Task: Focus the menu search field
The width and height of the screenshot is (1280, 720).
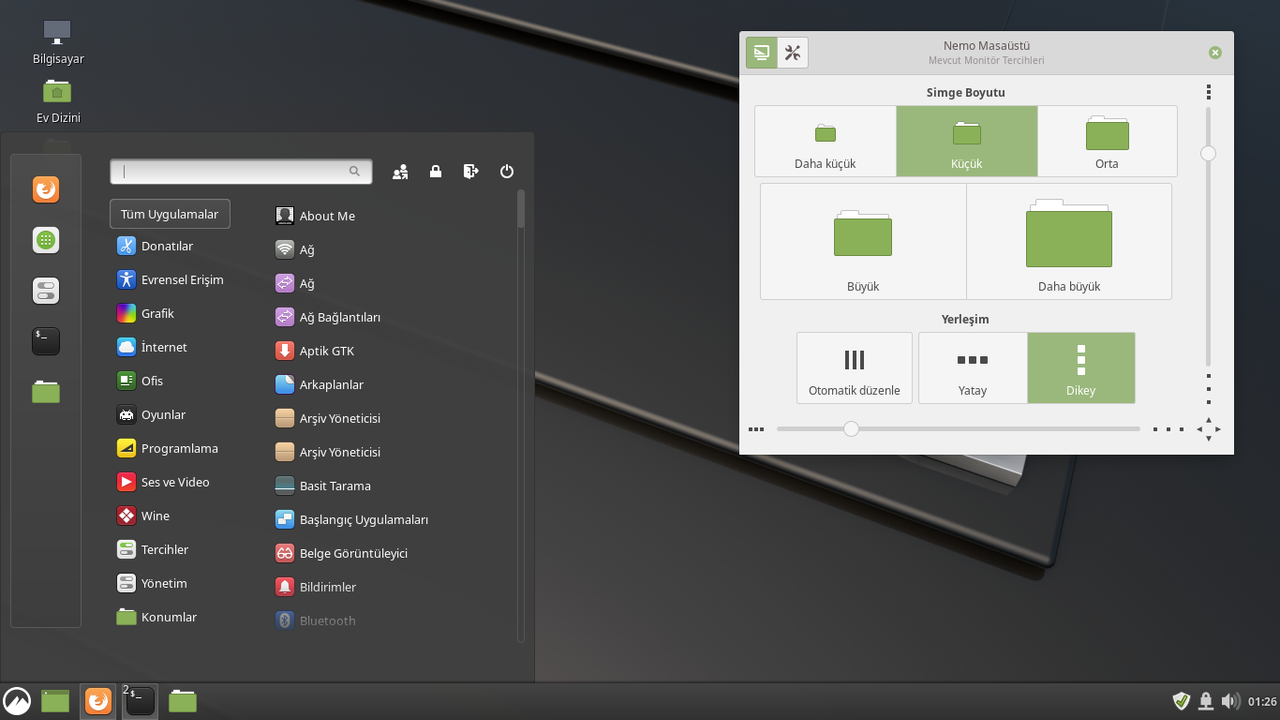Action: pyautogui.click(x=241, y=171)
